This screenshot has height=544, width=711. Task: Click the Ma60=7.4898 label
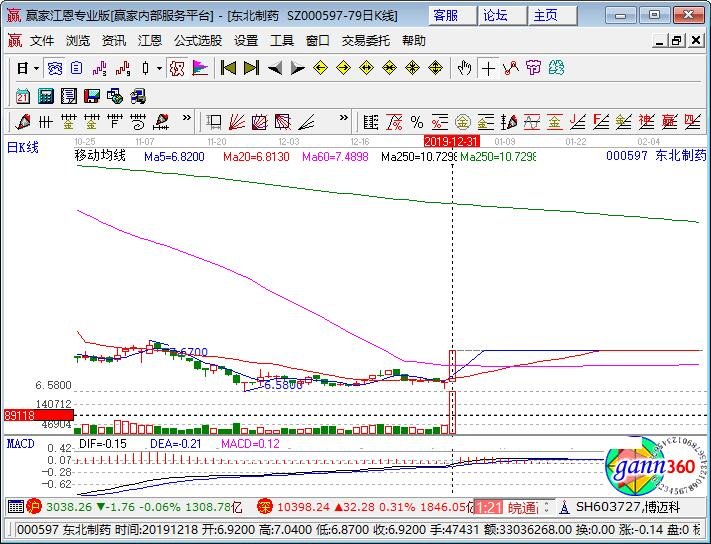335,157
